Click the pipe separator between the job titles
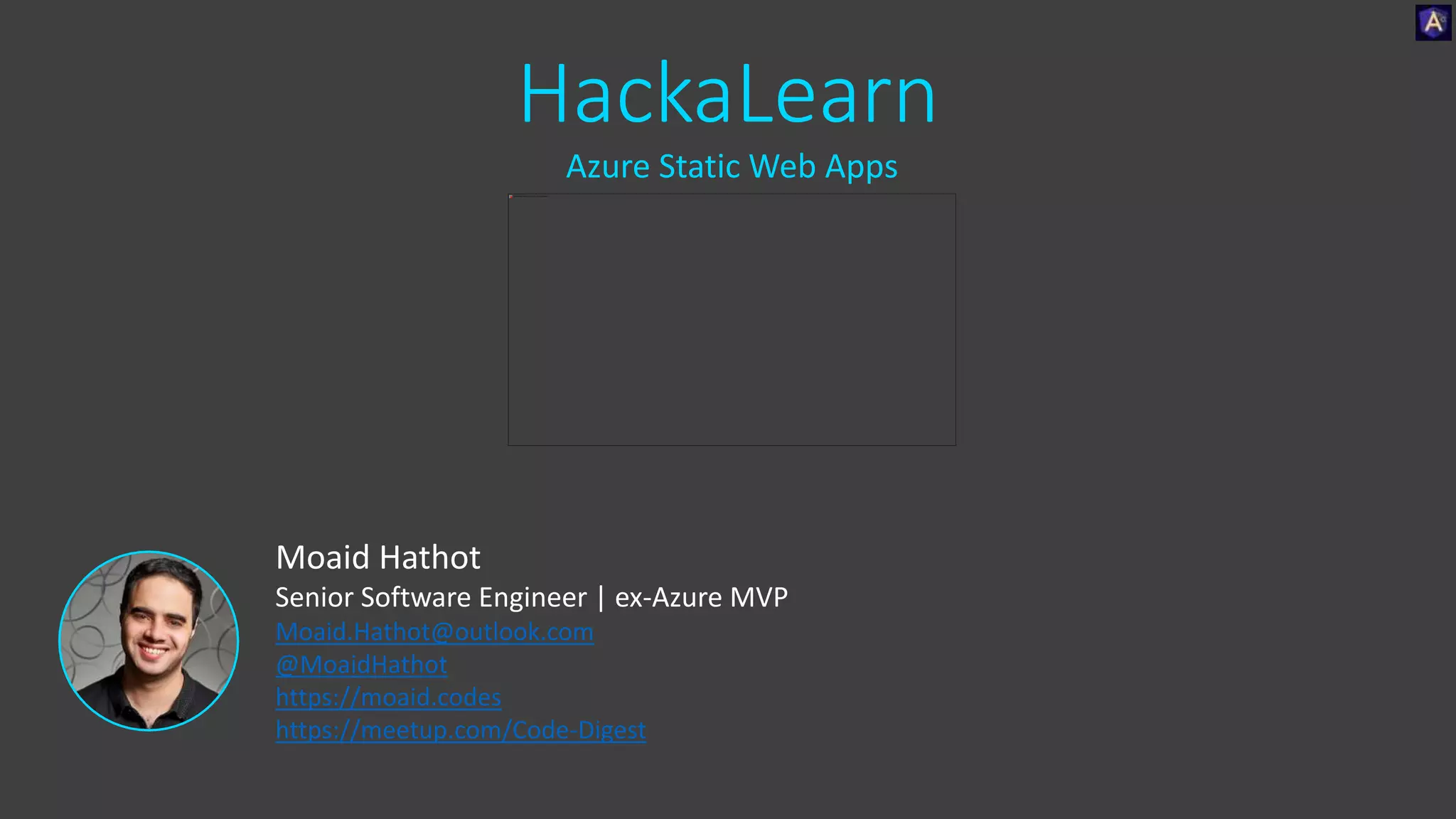The image size is (1456, 819). tap(601, 597)
